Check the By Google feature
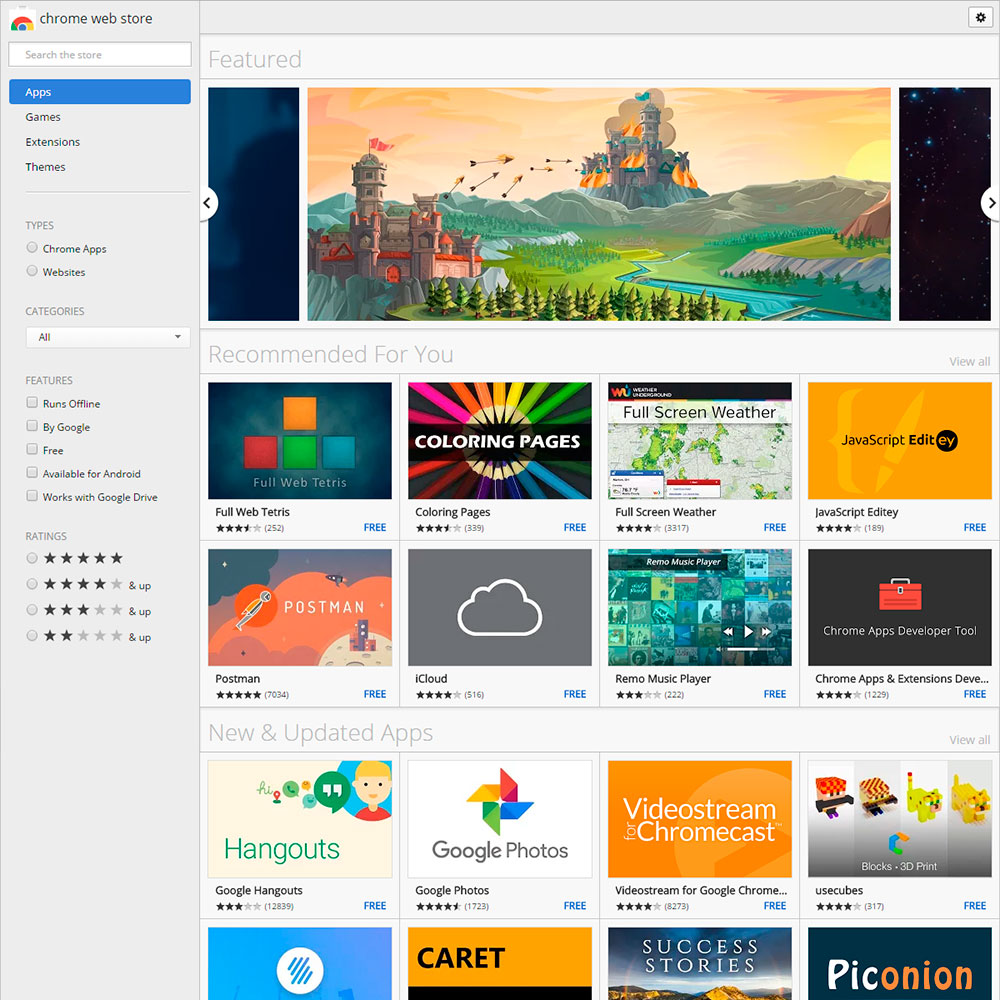The width and height of the screenshot is (1000, 1000). [x=32, y=426]
